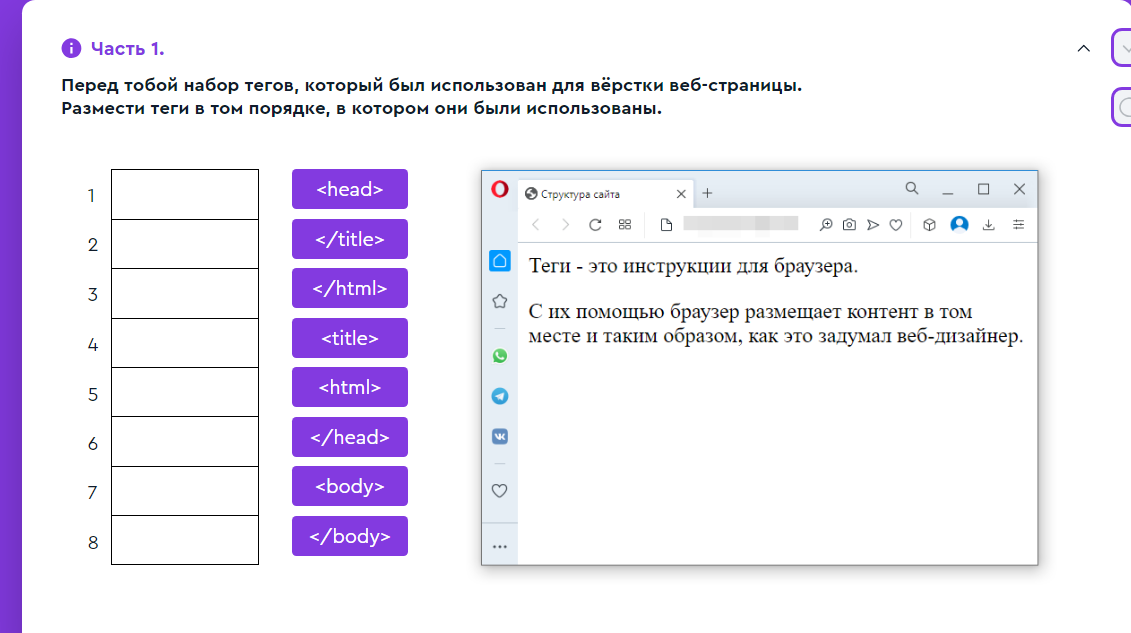Viewport: 1131px width, 633px height.
Task: Collapse the Часть 1 section chevron
Action: [x=1083, y=48]
